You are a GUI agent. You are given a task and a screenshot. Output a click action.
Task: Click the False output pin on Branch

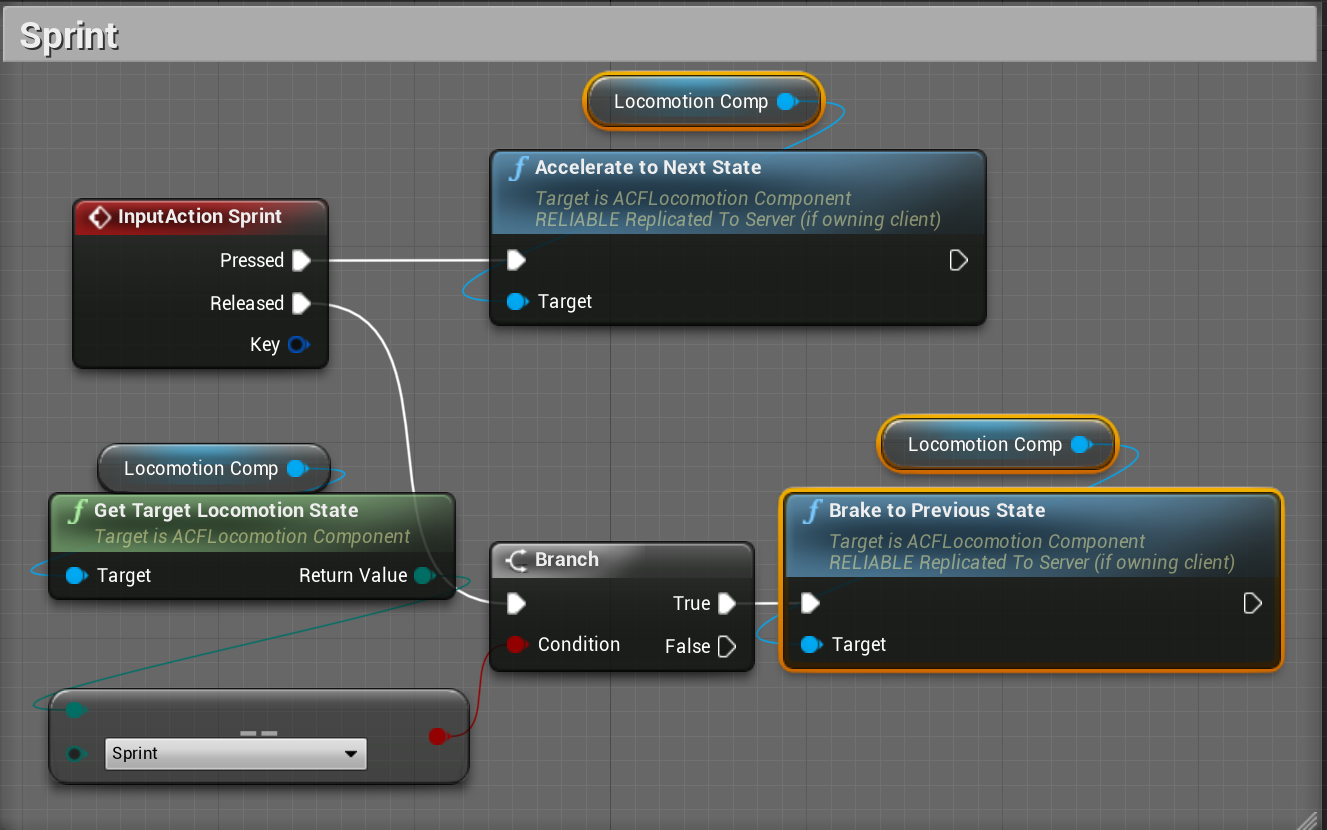[727, 647]
